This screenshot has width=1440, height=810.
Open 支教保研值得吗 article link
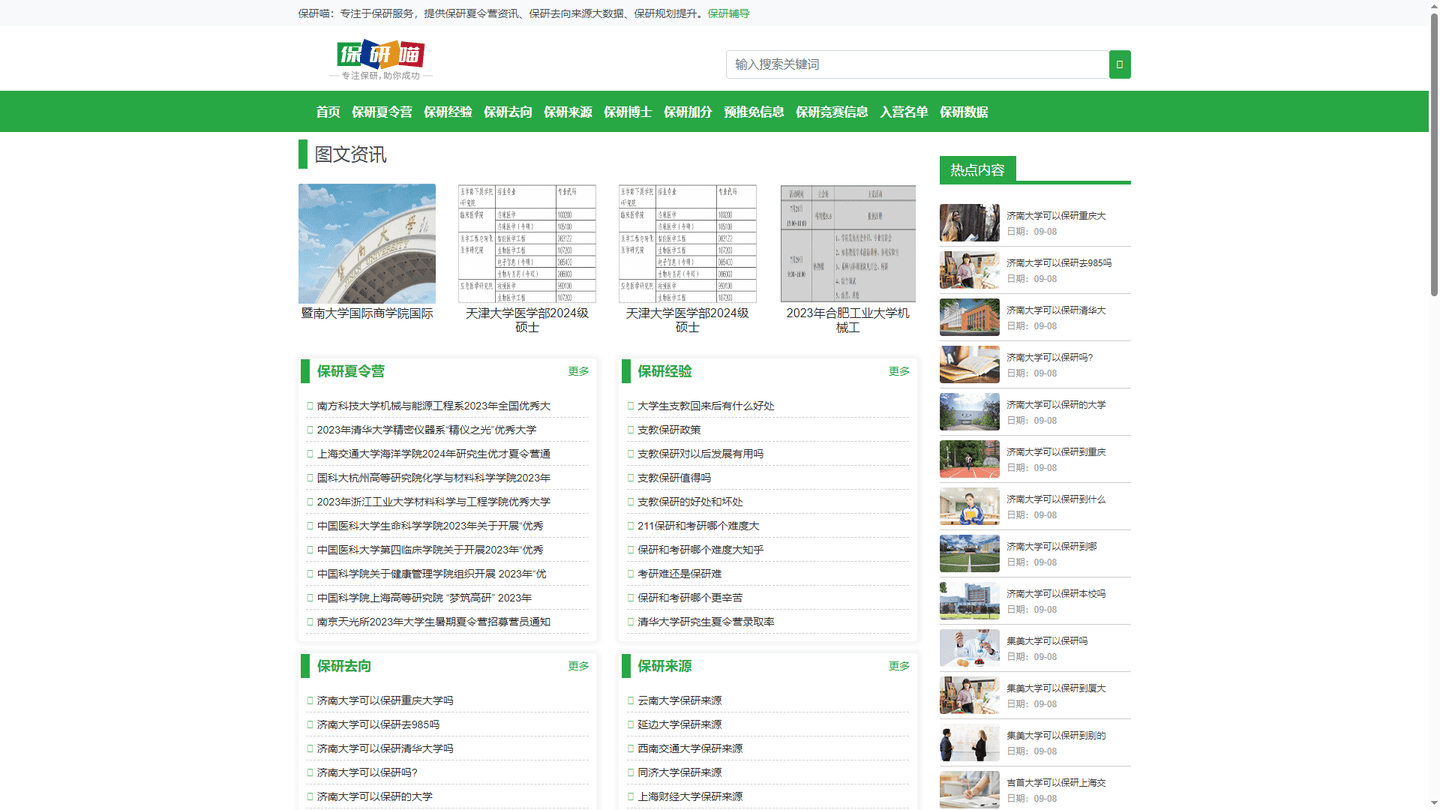(x=674, y=478)
